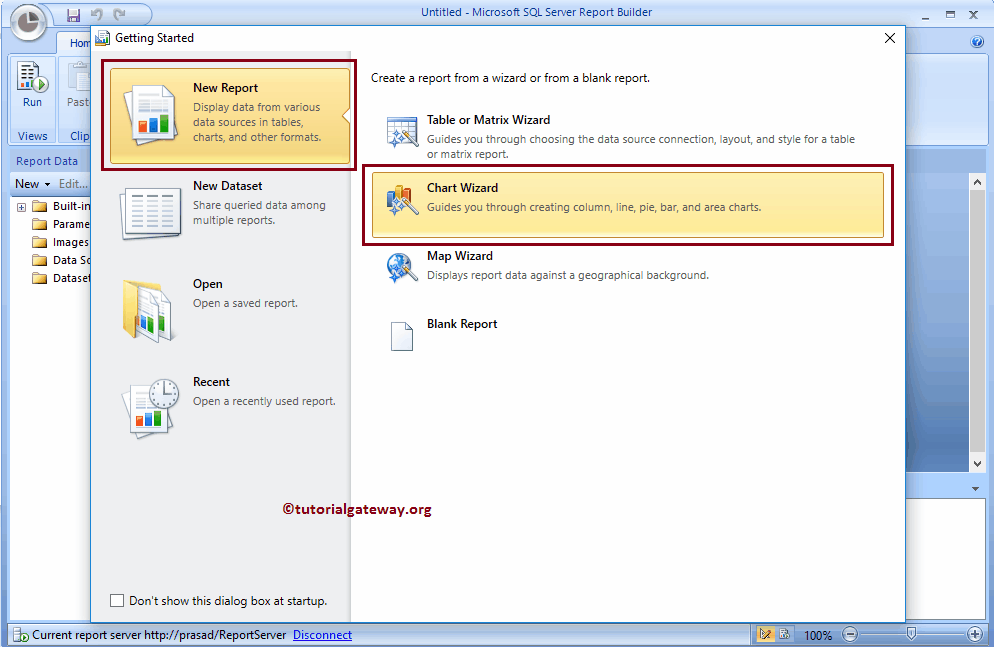Switch to design view in status bar
The height and width of the screenshot is (647, 994).
pyautogui.click(x=766, y=634)
